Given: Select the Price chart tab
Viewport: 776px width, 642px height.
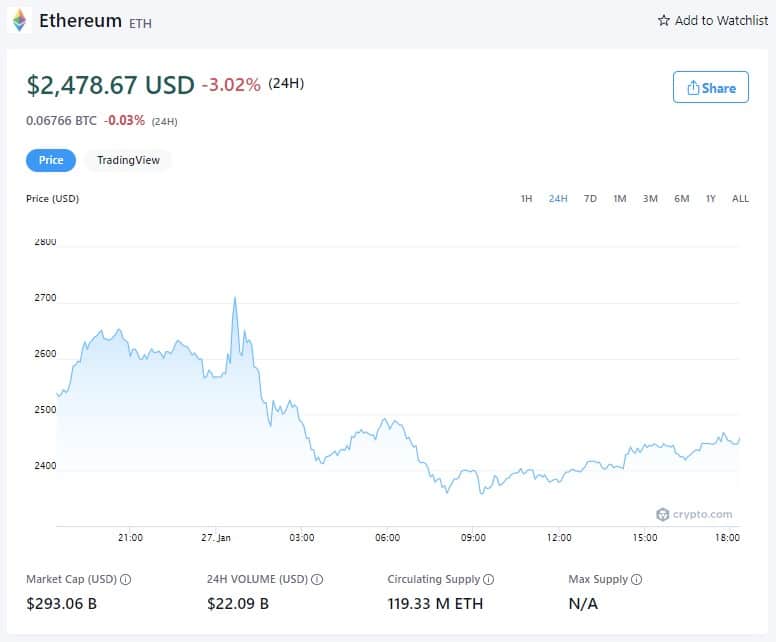Looking at the screenshot, I should 51,160.
